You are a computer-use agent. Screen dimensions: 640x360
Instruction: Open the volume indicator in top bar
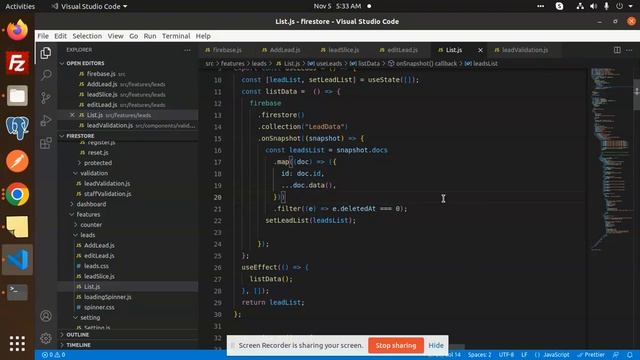[593, 6]
